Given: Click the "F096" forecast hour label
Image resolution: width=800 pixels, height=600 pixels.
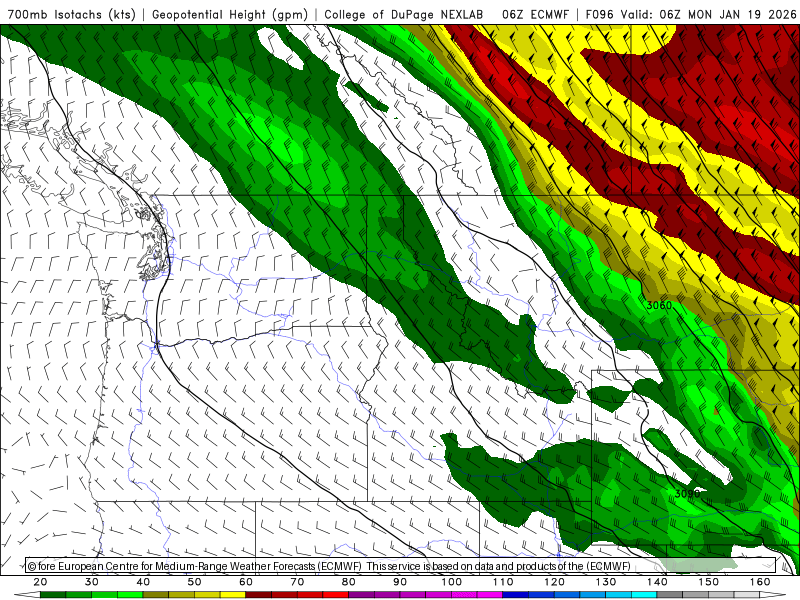Looking at the screenshot, I should [601, 14].
